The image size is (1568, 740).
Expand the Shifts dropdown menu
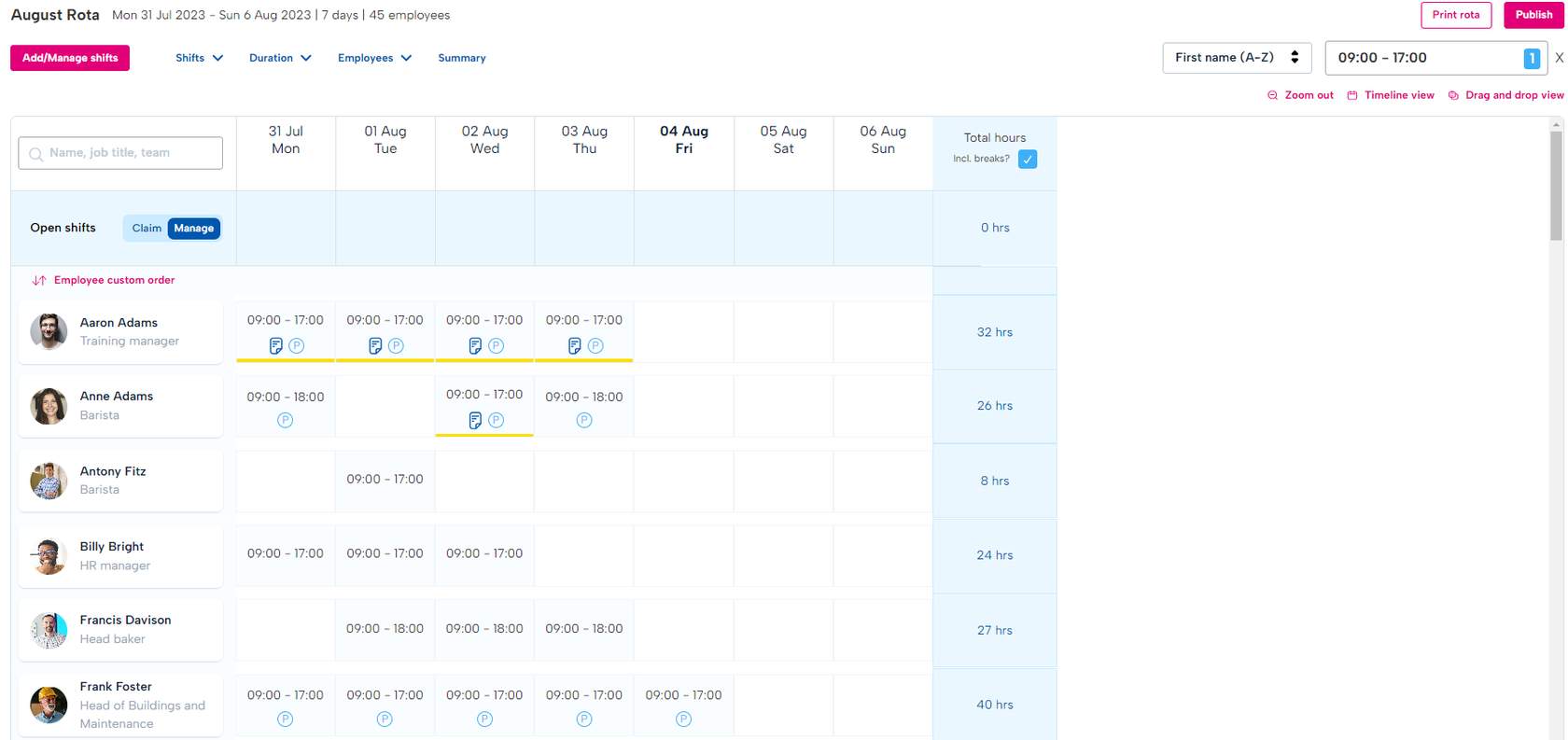tap(200, 58)
